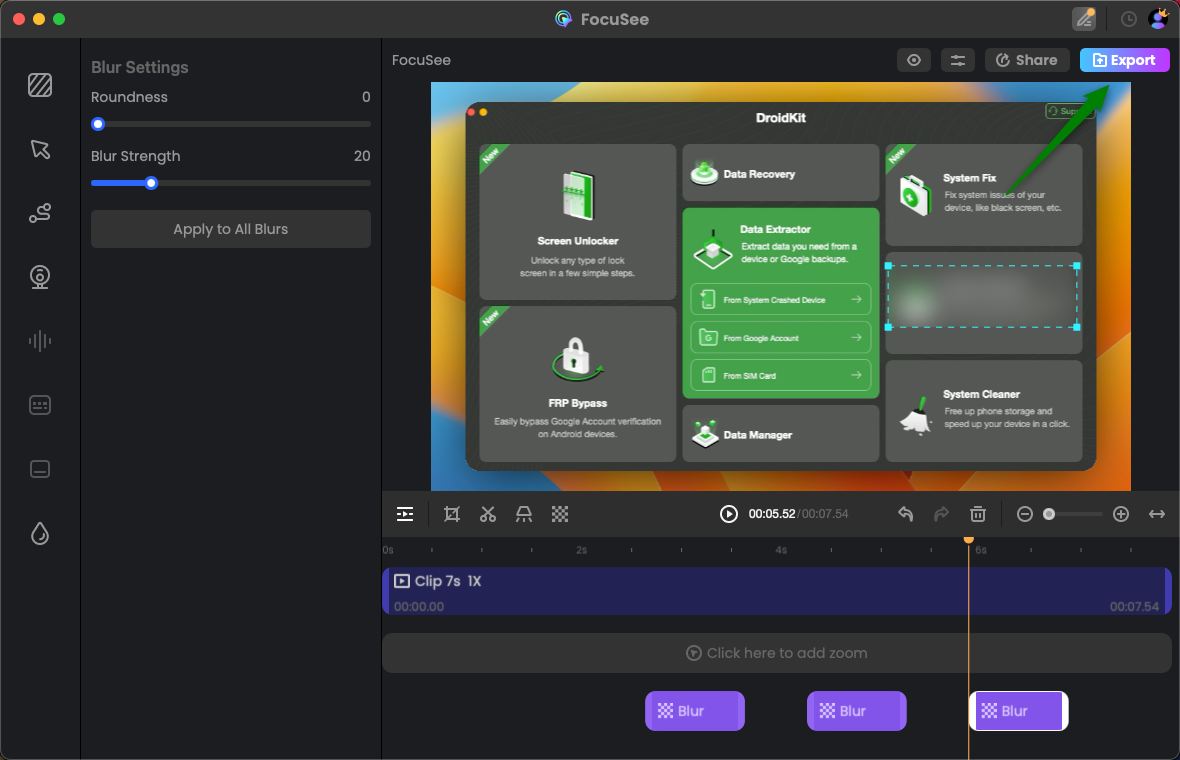This screenshot has height=760, width=1180.
Task: Open webcam settings in the sidebar
Action: tap(40, 277)
